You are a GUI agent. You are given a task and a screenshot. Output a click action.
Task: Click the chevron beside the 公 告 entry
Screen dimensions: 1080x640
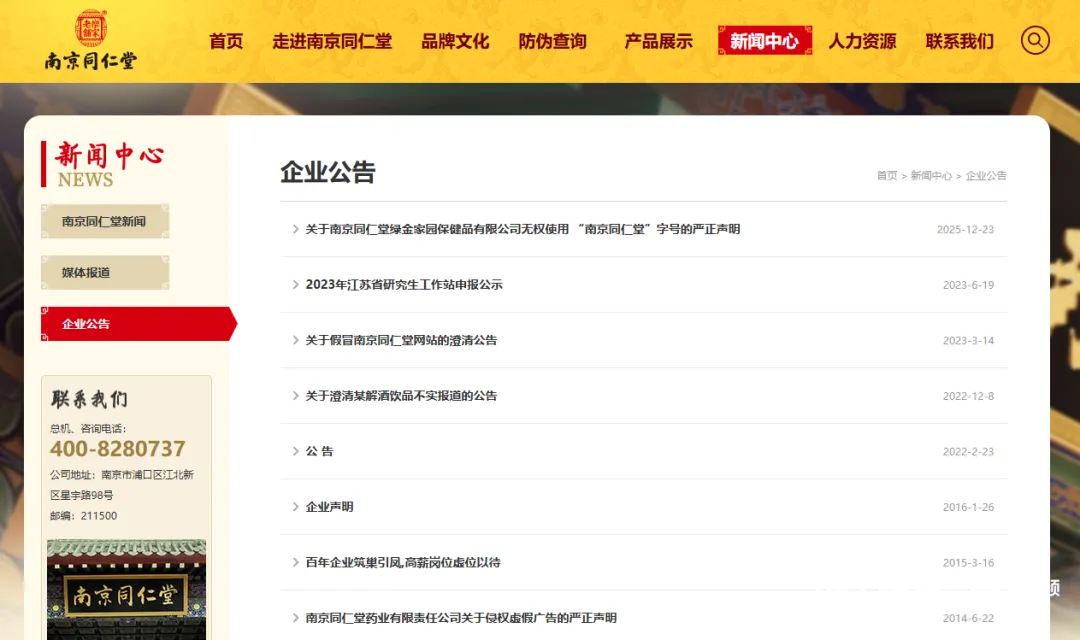(x=295, y=451)
